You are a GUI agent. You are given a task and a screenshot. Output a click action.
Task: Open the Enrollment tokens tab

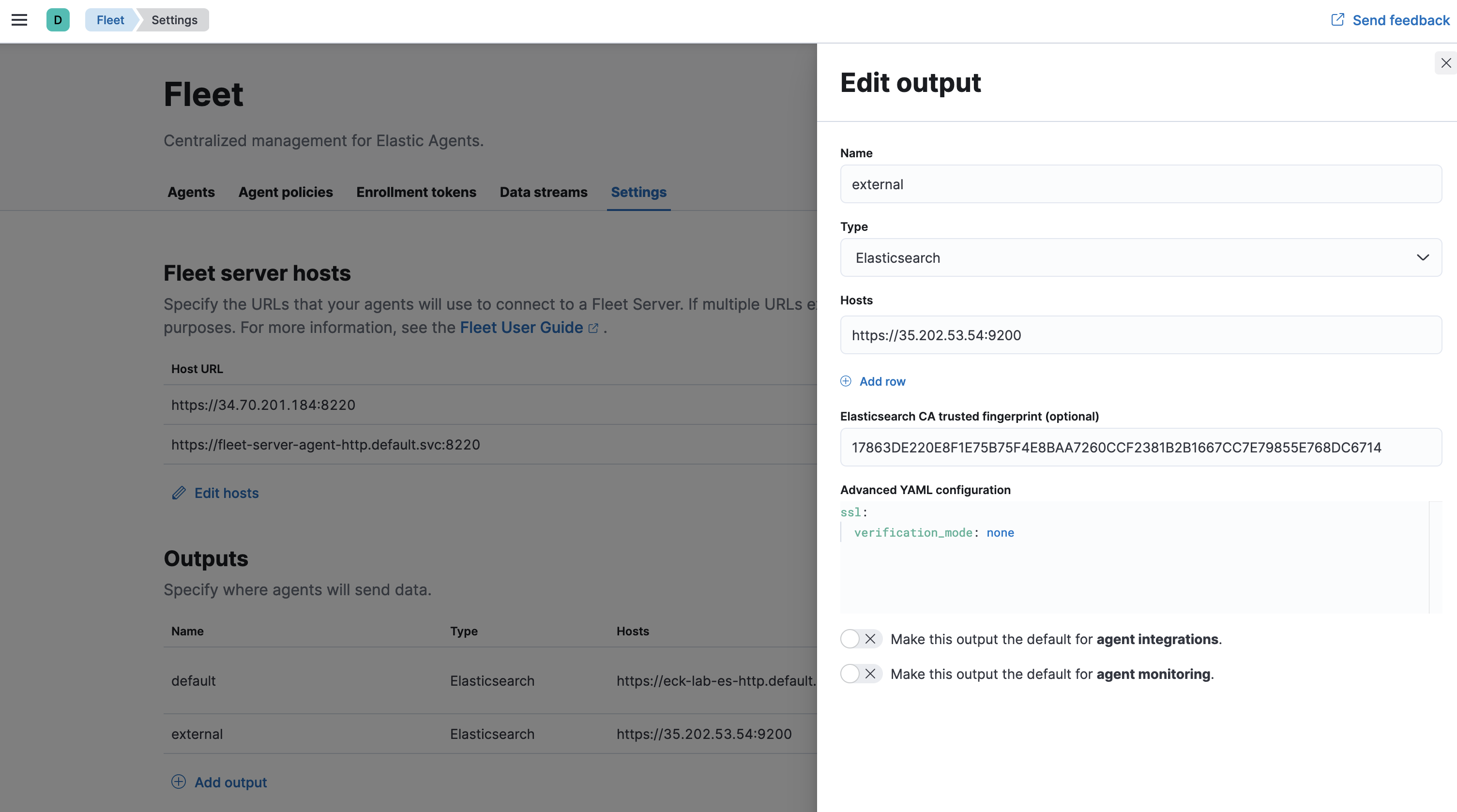[416, 192]
